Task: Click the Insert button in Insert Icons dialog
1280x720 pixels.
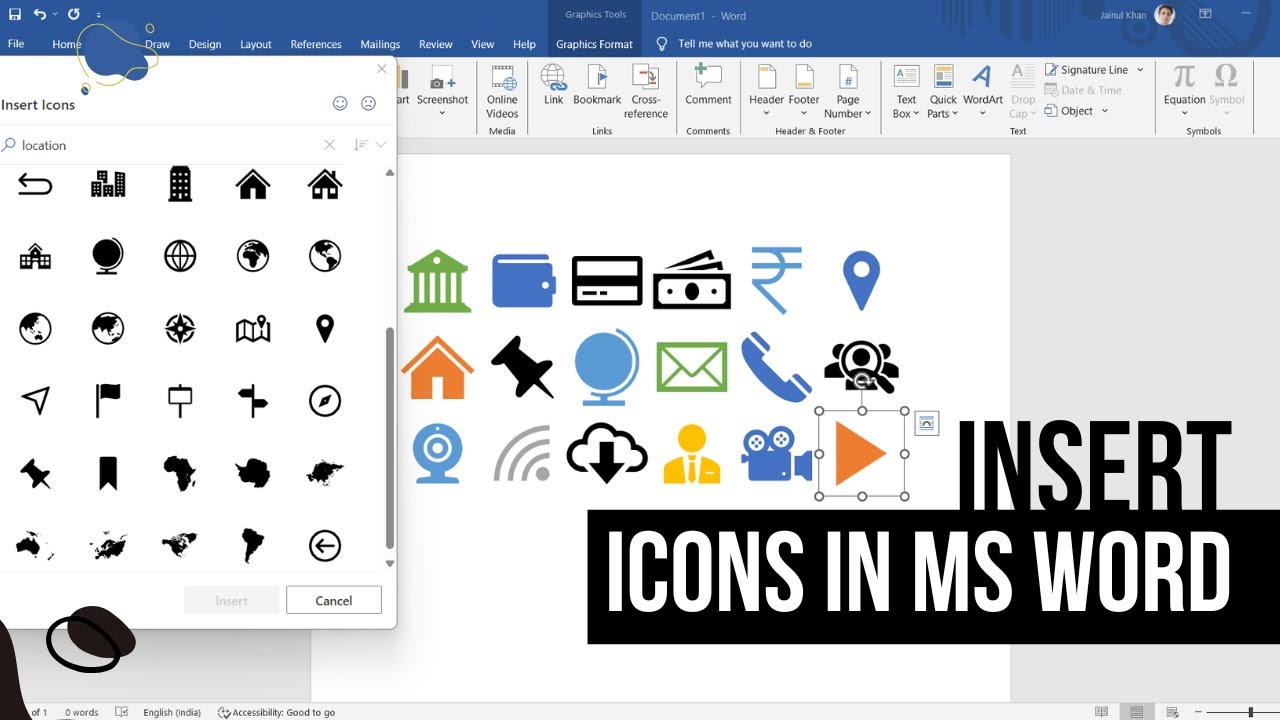Action: [x=232, y=601]
